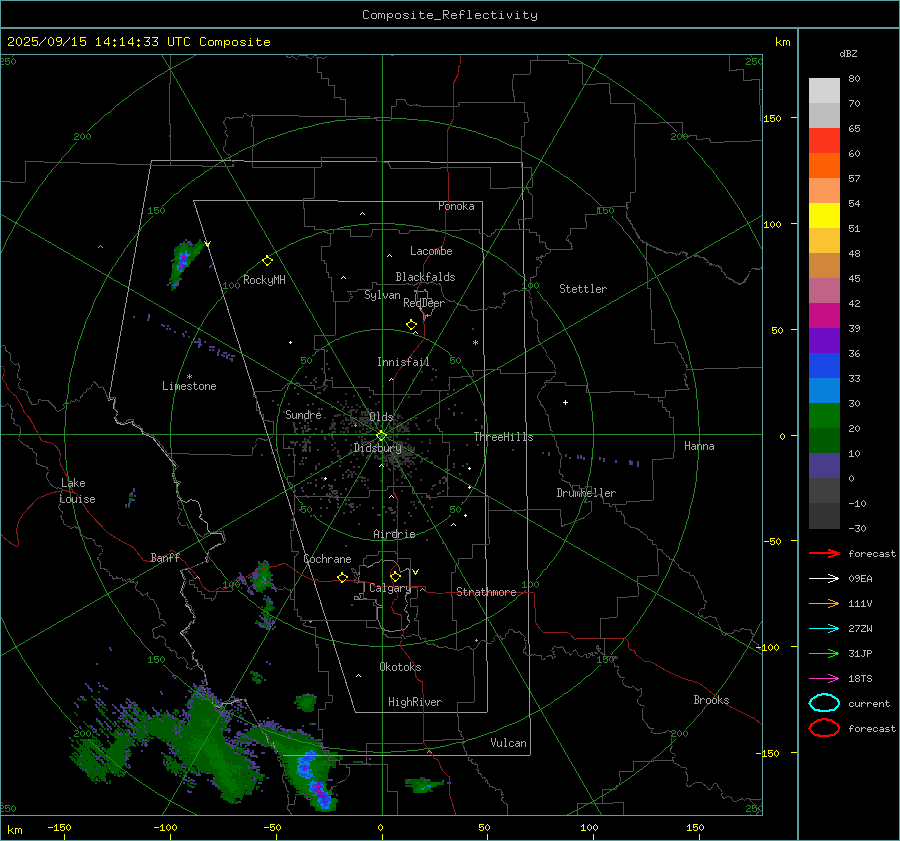Click the Olds city label
The height and width of the screenshot is (841, 900).
[x=381, y=417]
